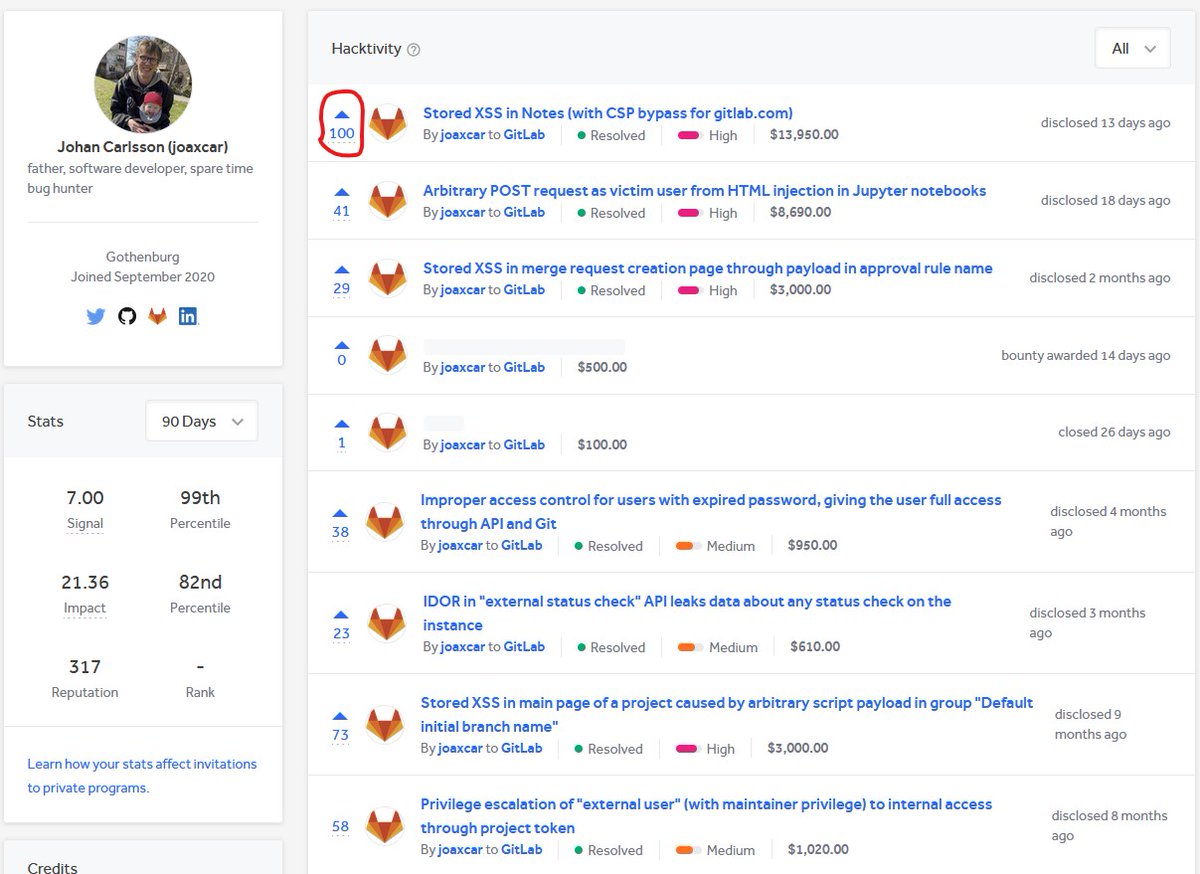Open Stored XSS in main page project report
1200x874 pixels.
[727, 714]
